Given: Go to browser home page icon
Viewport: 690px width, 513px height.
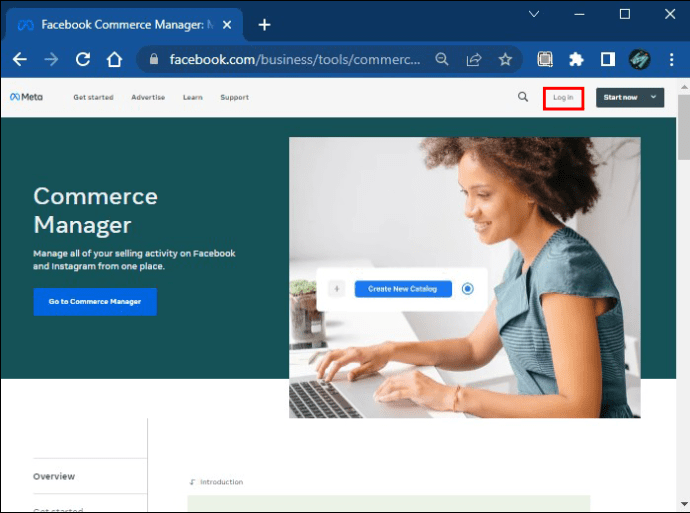Looking at the screenshot, I should (114, 59).
